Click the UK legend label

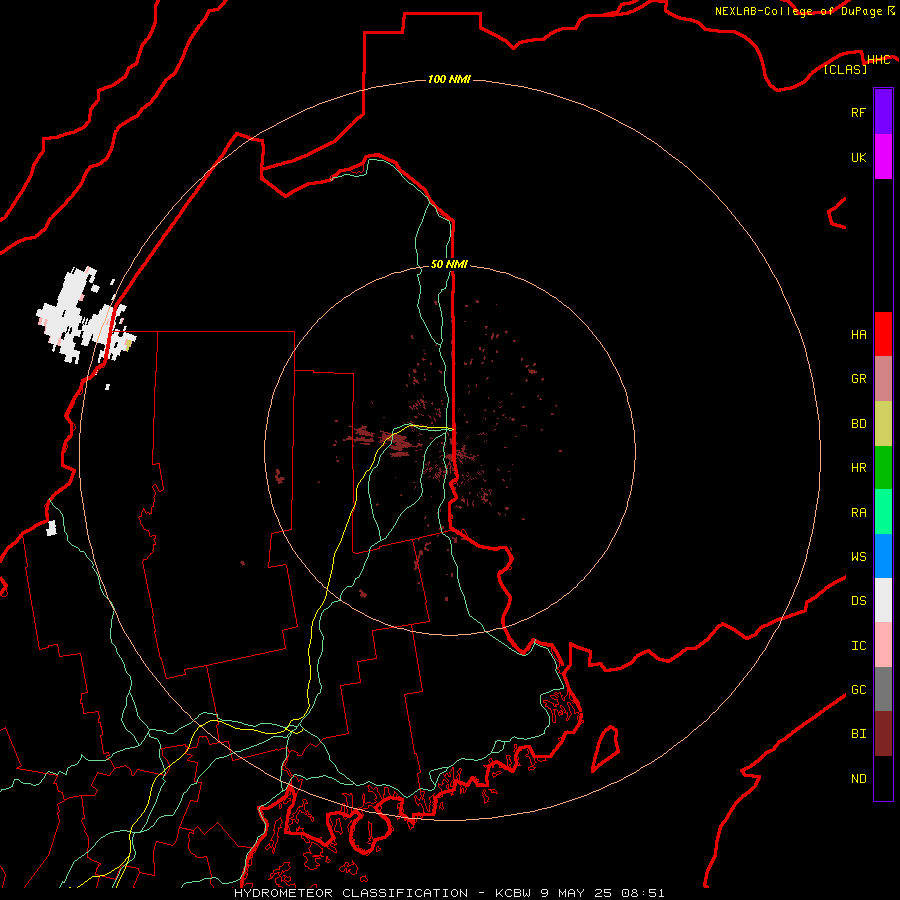[858, 157]
